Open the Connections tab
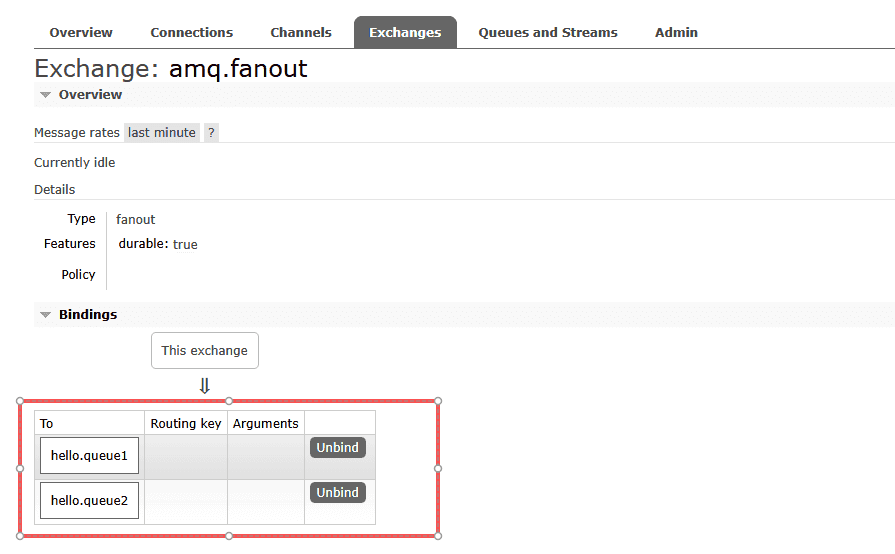Image resolution: width=895 pixels, height=554 pixels. (x=192, y=33)
